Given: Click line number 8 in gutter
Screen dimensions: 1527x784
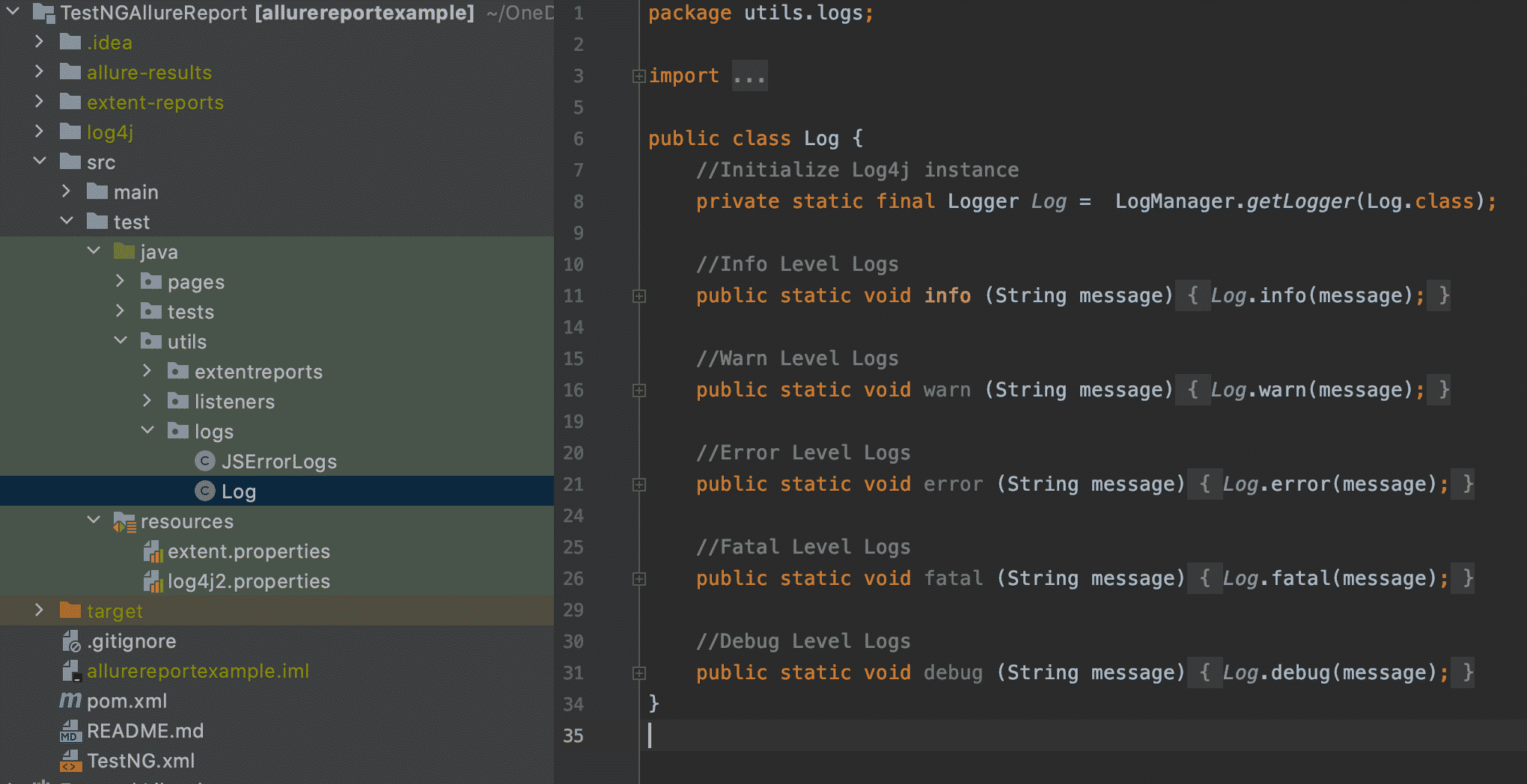Looking at the screenshot, I should click(579, 201).
